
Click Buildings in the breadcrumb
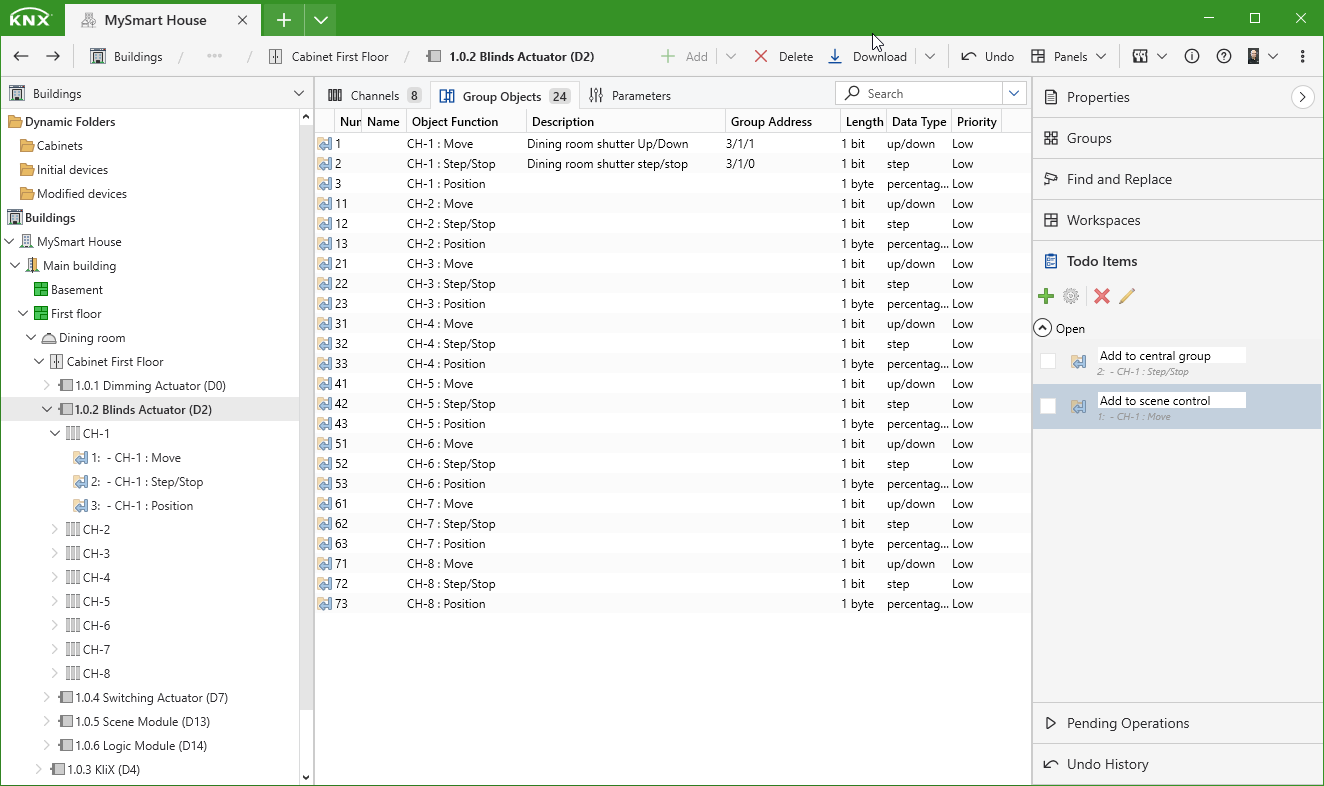126,57
